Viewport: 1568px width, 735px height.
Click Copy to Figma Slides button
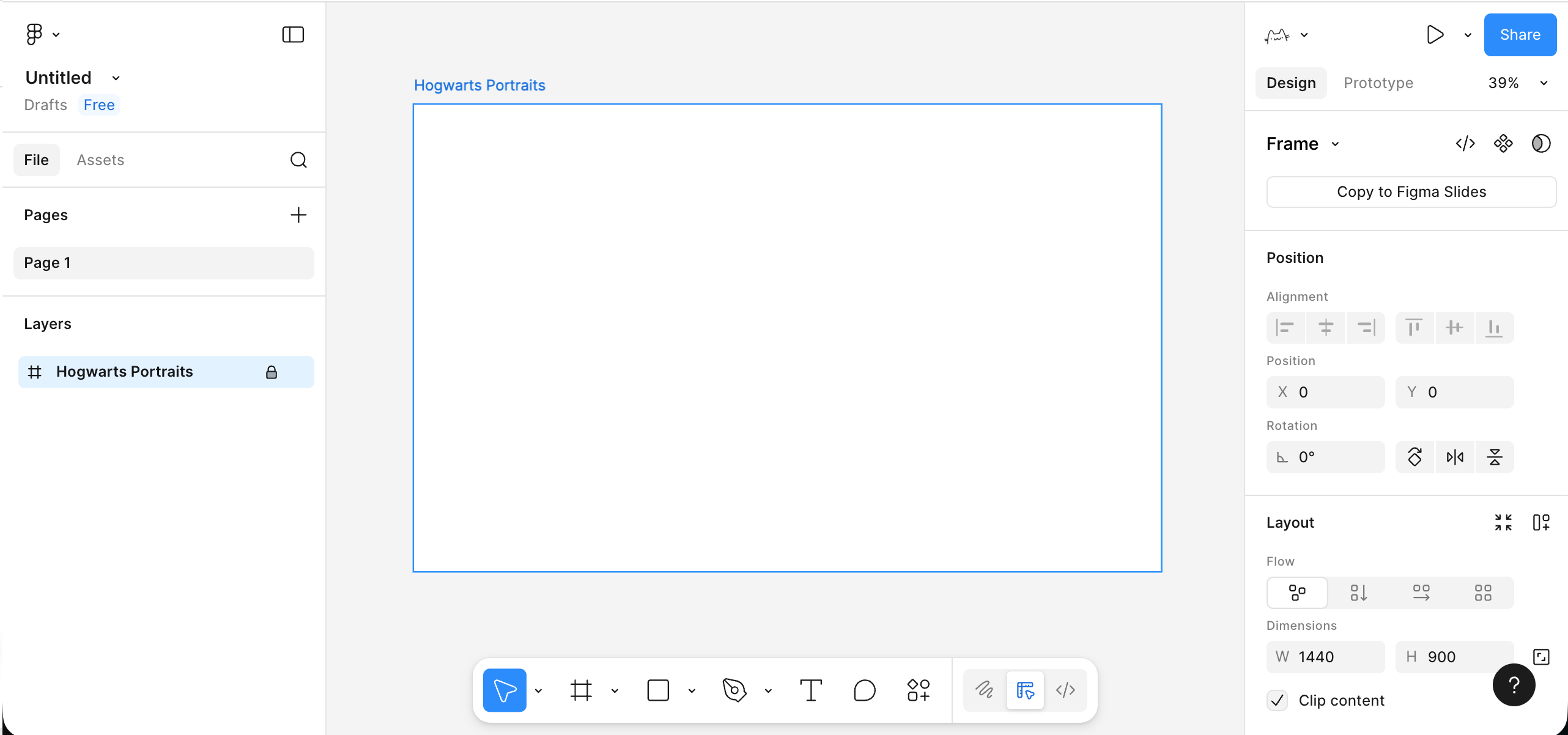point(1411,192)
